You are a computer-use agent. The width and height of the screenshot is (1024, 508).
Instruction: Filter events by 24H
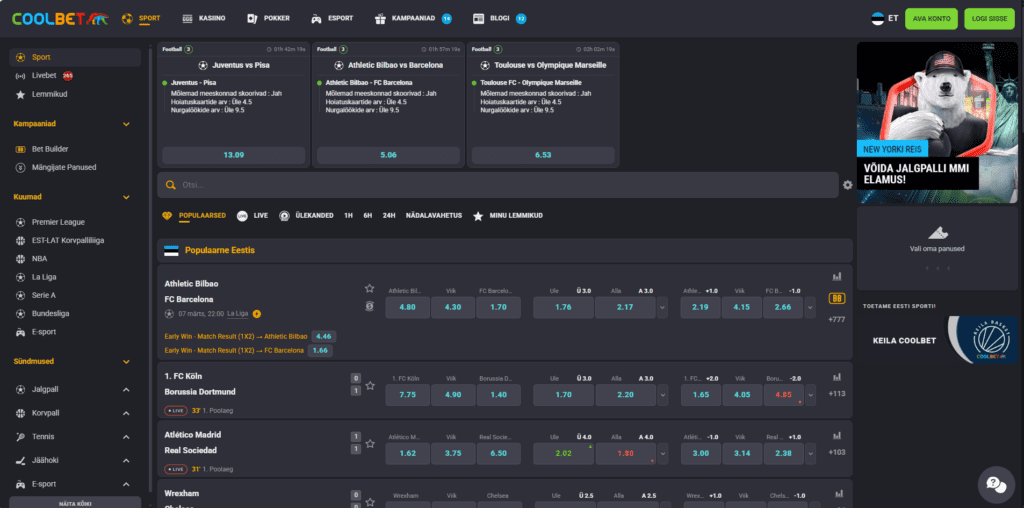(x=389, y=215)
